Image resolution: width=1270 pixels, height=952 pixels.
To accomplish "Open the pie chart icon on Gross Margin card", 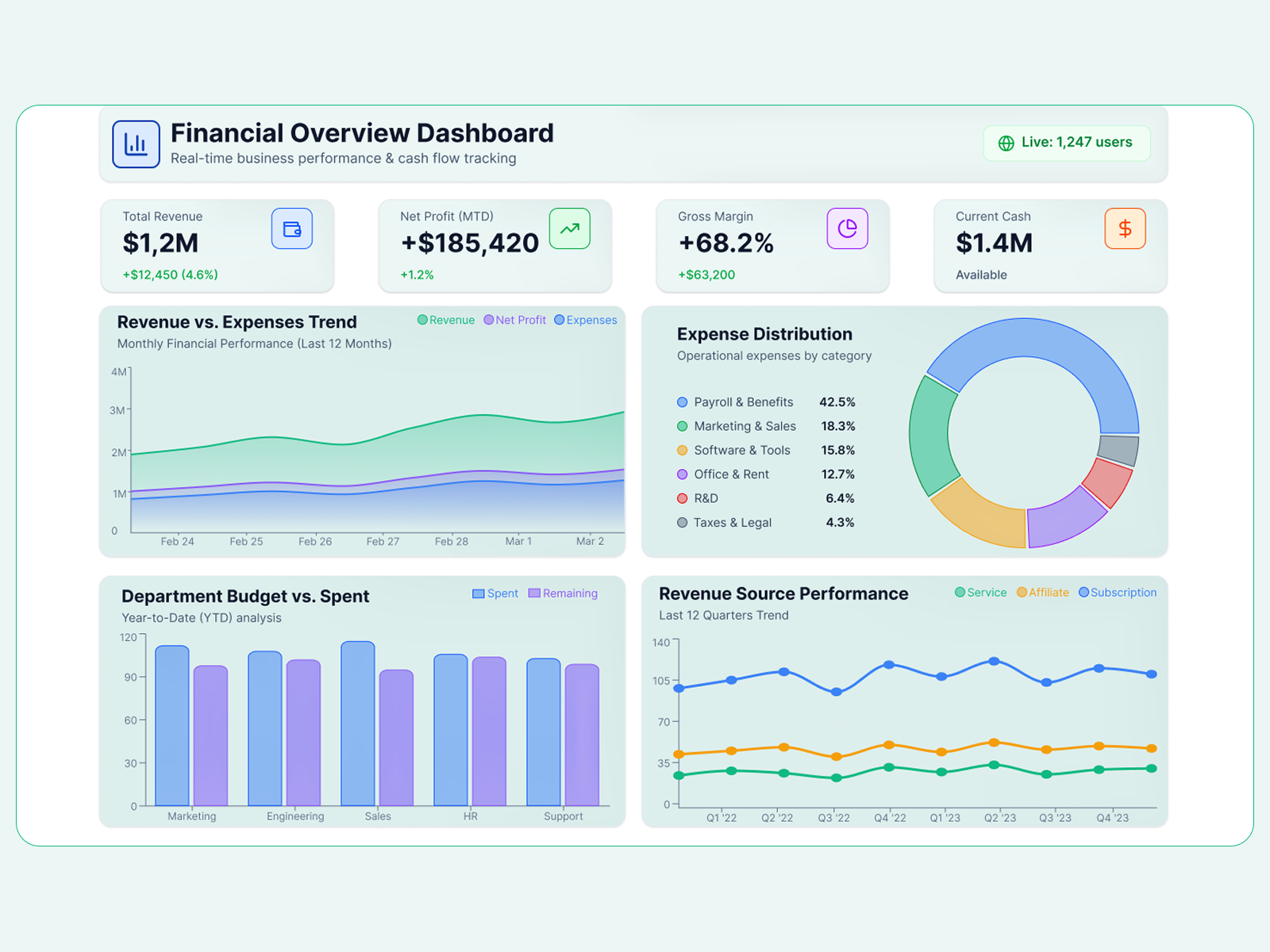I will (x=849, y=228).
